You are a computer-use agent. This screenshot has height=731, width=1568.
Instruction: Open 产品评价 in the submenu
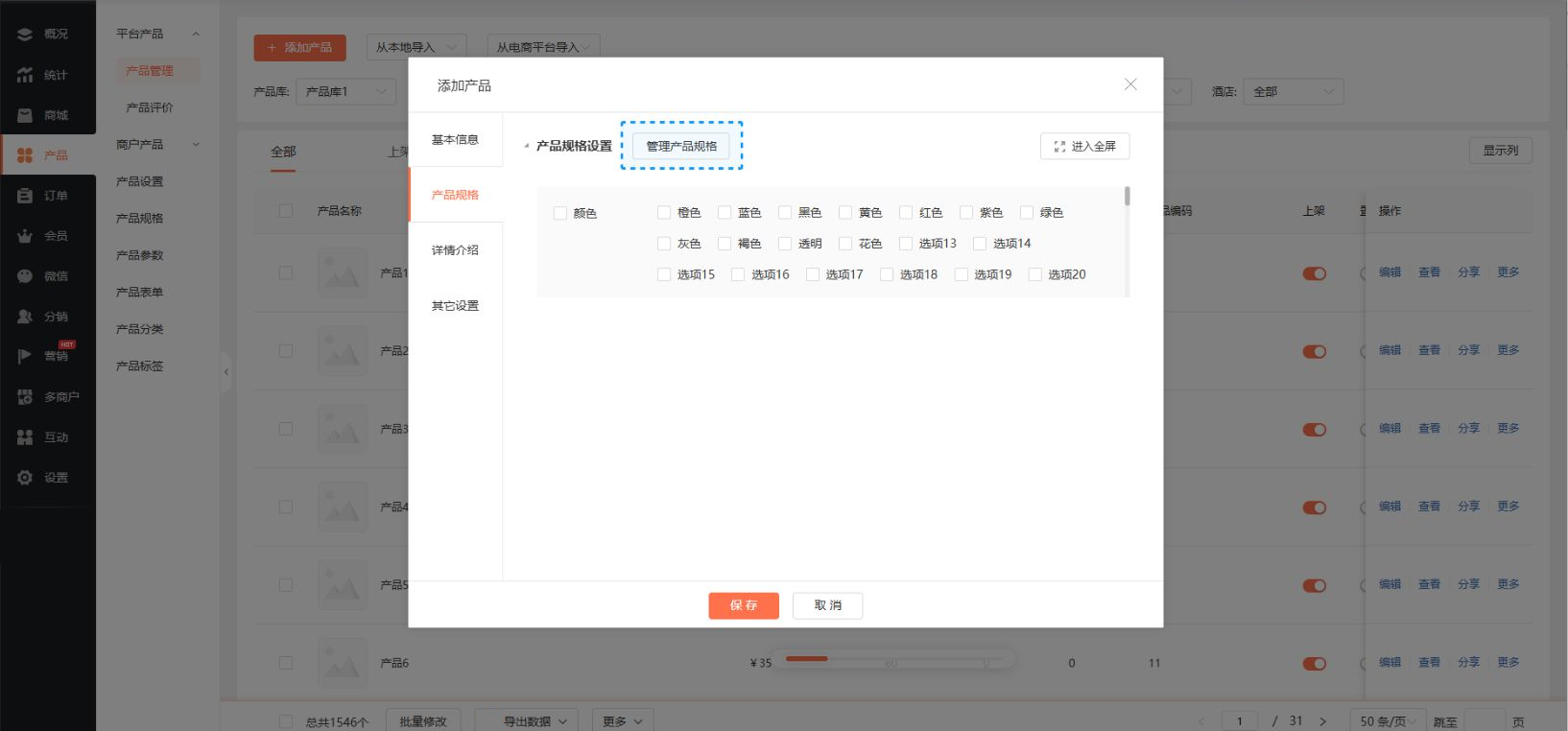pos(150,107)
